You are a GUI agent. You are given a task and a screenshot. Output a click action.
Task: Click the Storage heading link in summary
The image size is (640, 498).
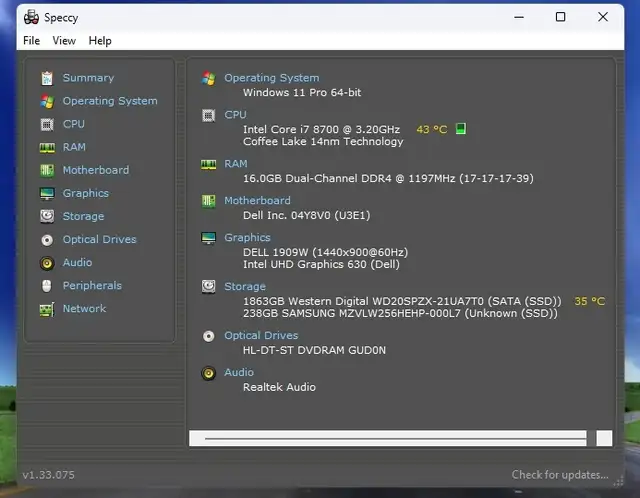point(245,287)
